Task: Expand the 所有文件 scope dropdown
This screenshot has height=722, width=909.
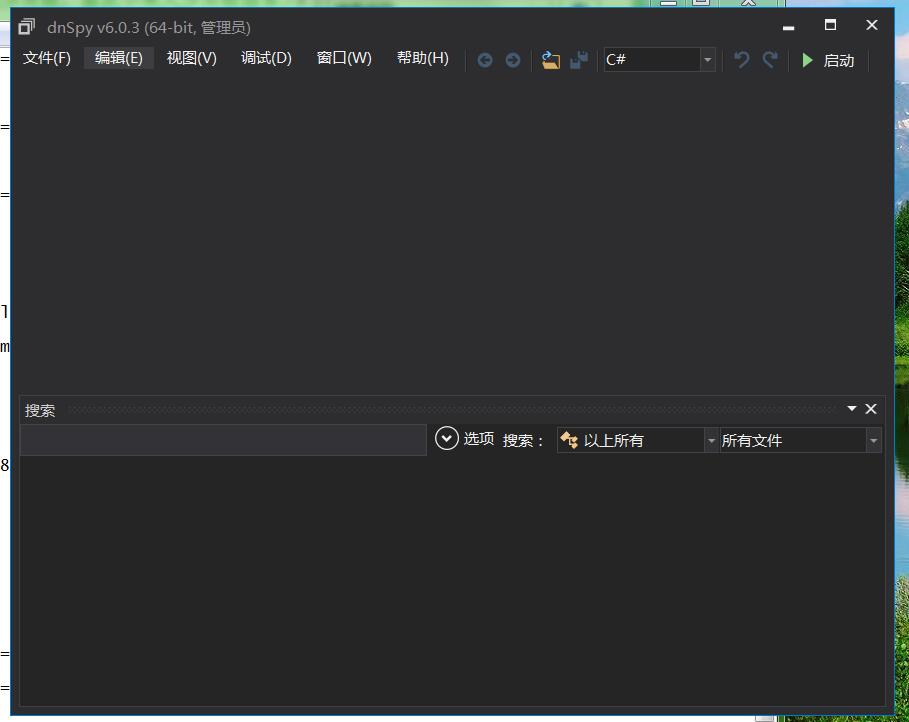Action: pos(873,440)
